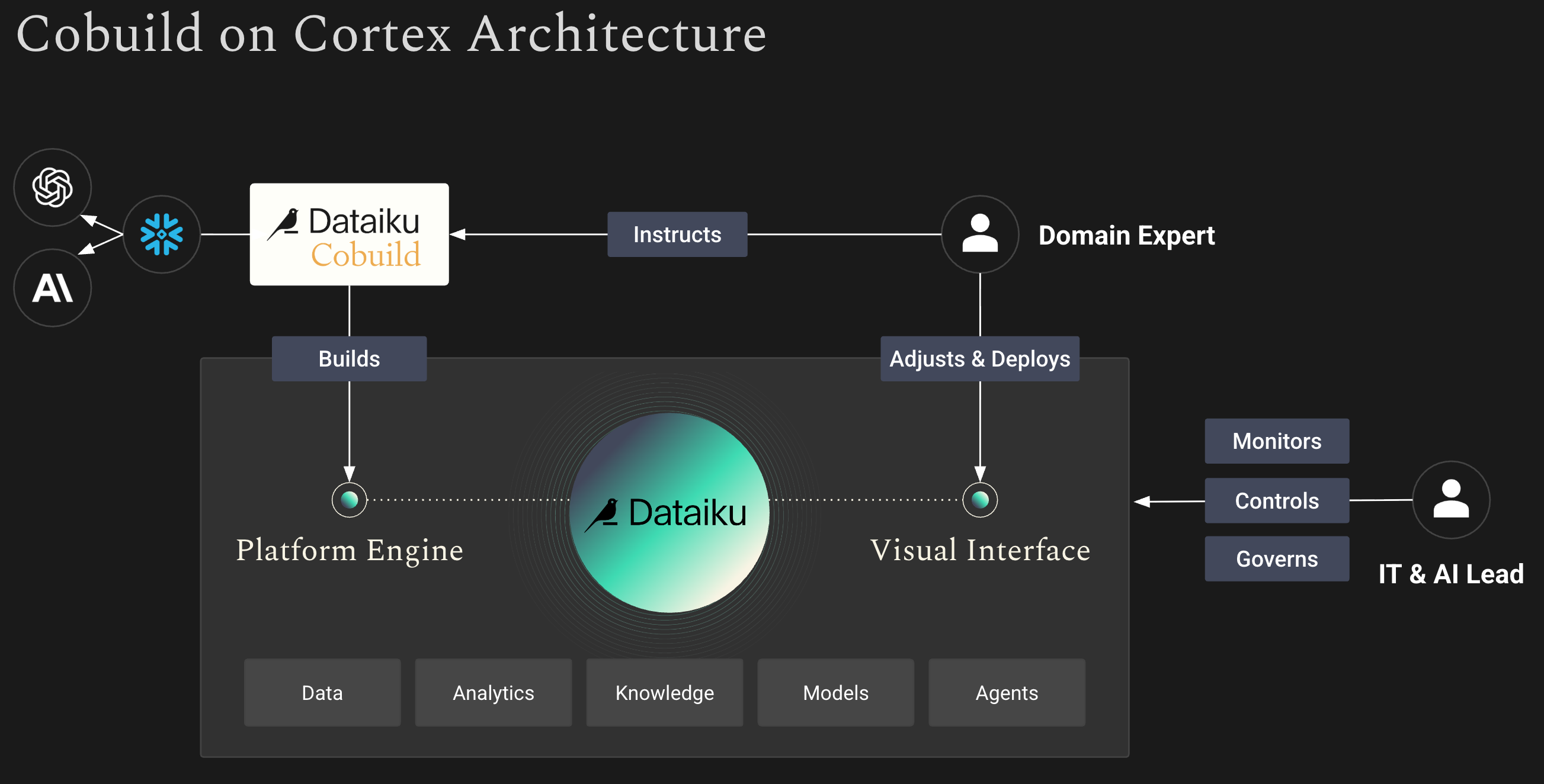Select the Data box

pyautogui.click(x=322, y=693)
